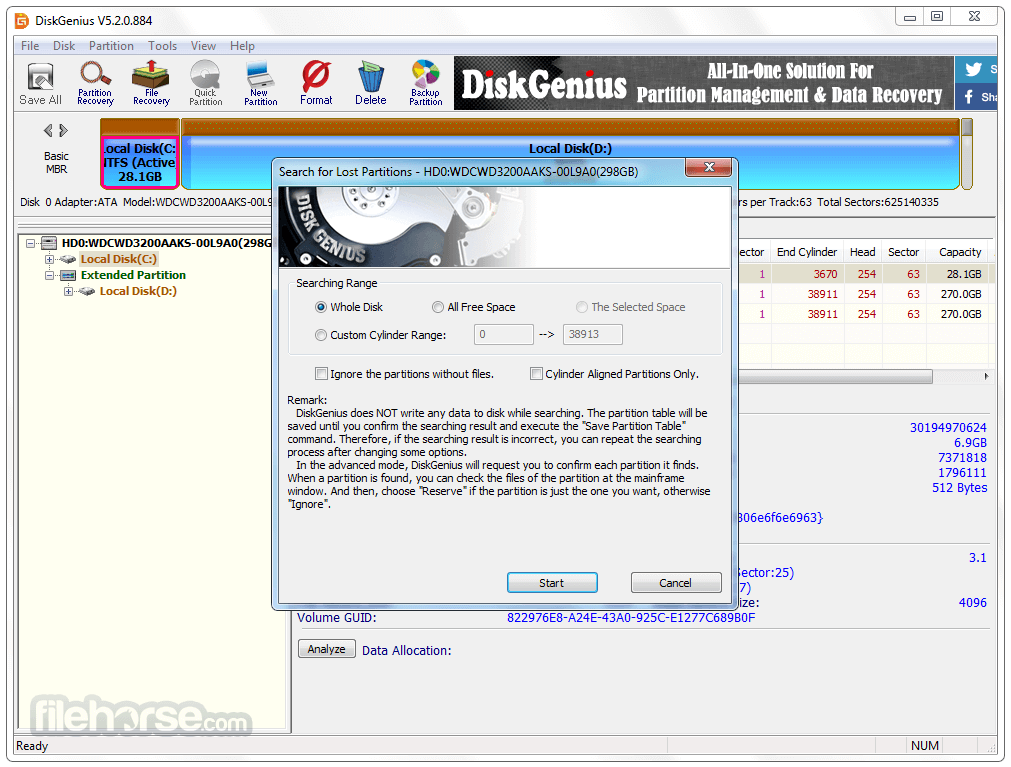Click the Analyze button
The image size is (1011, 767).
tap(326, 649)
